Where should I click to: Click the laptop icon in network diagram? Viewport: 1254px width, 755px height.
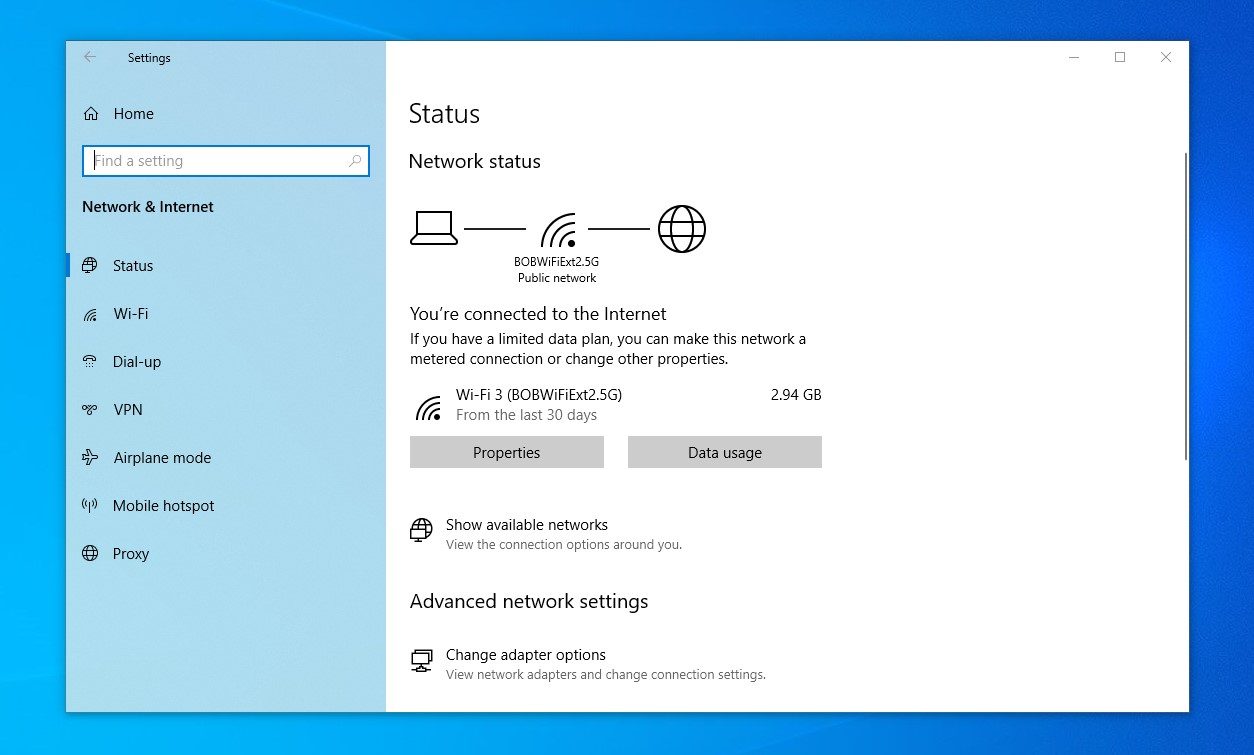[434, 229]
